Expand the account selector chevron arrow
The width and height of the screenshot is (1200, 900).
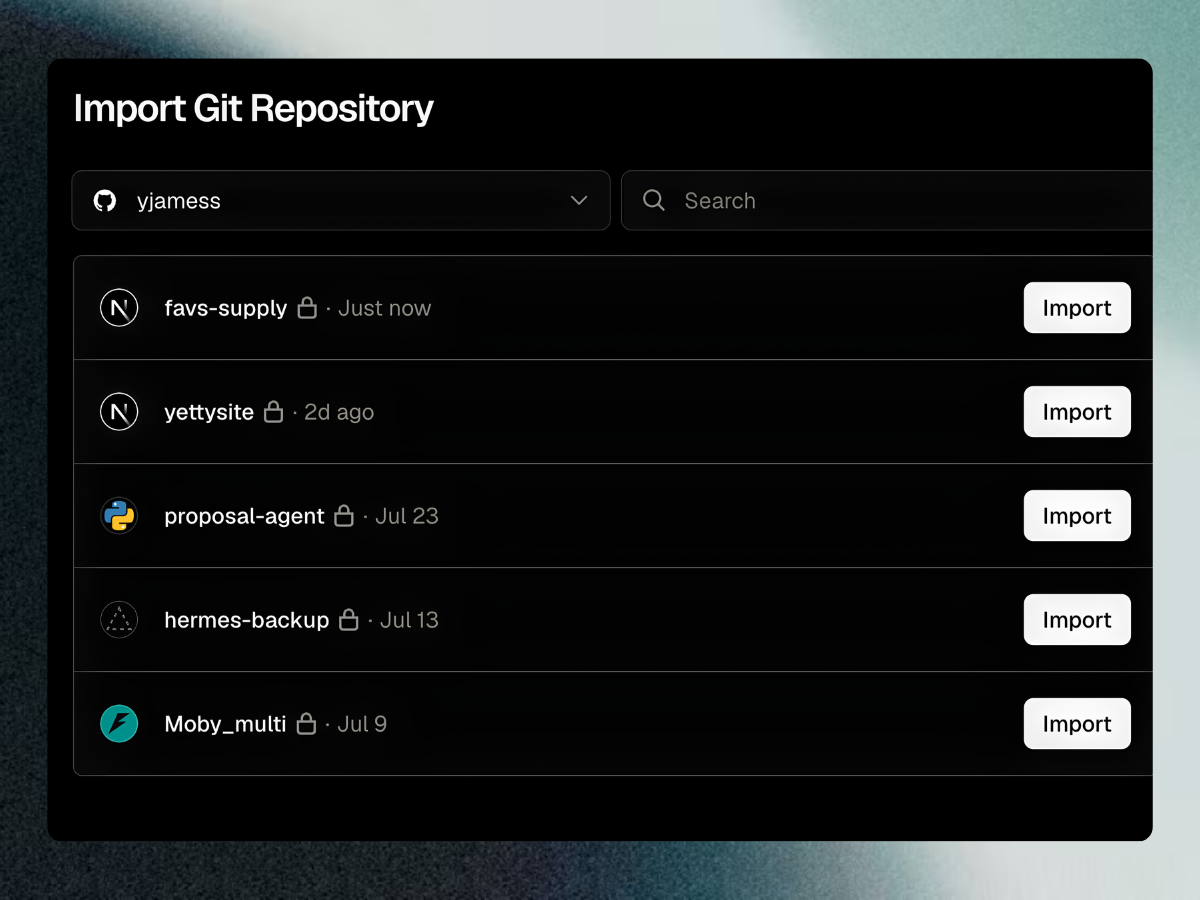579,201
